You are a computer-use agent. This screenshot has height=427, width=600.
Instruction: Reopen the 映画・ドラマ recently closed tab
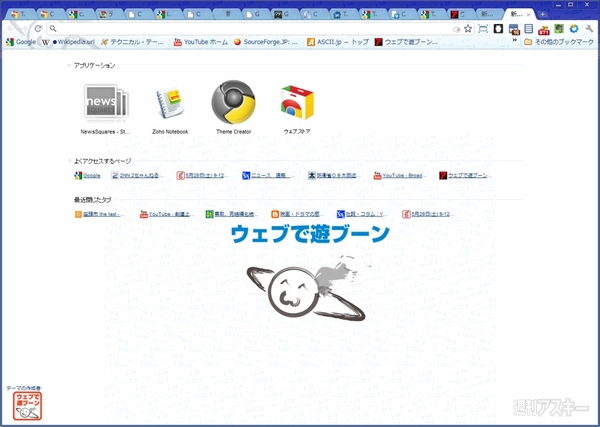coord(295,214)
